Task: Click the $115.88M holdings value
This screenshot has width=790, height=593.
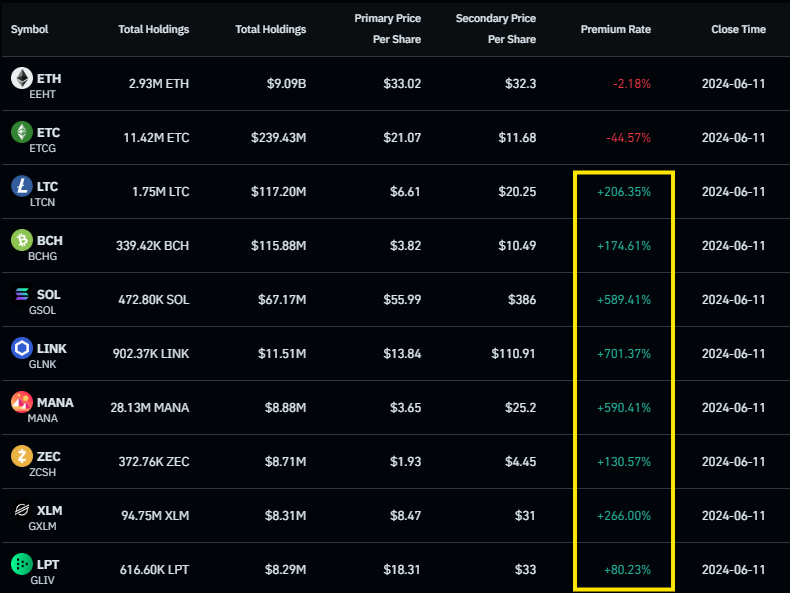Action: pyautogui.click(x=279, y=245)
